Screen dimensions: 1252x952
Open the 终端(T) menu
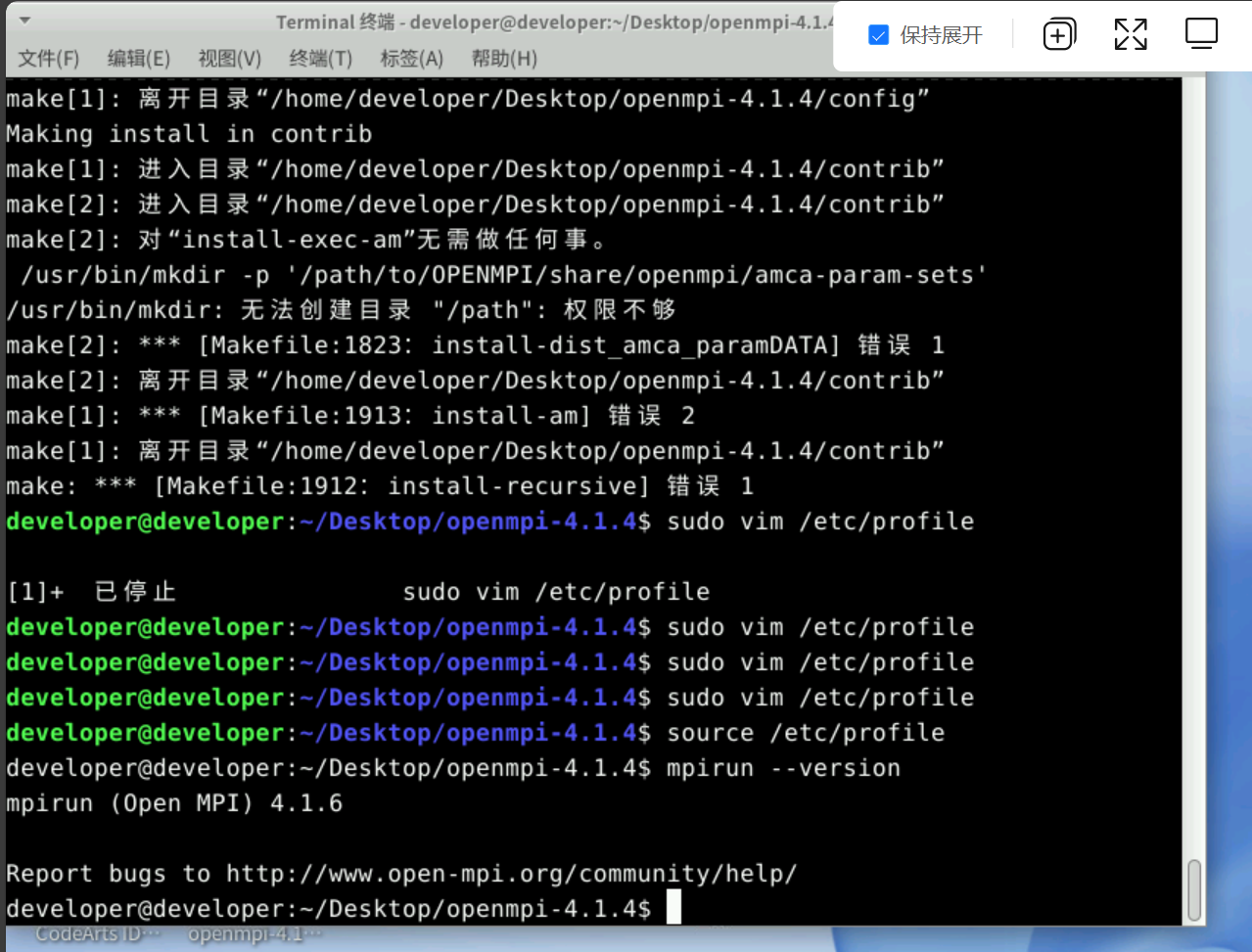click(x=321, y=59)
